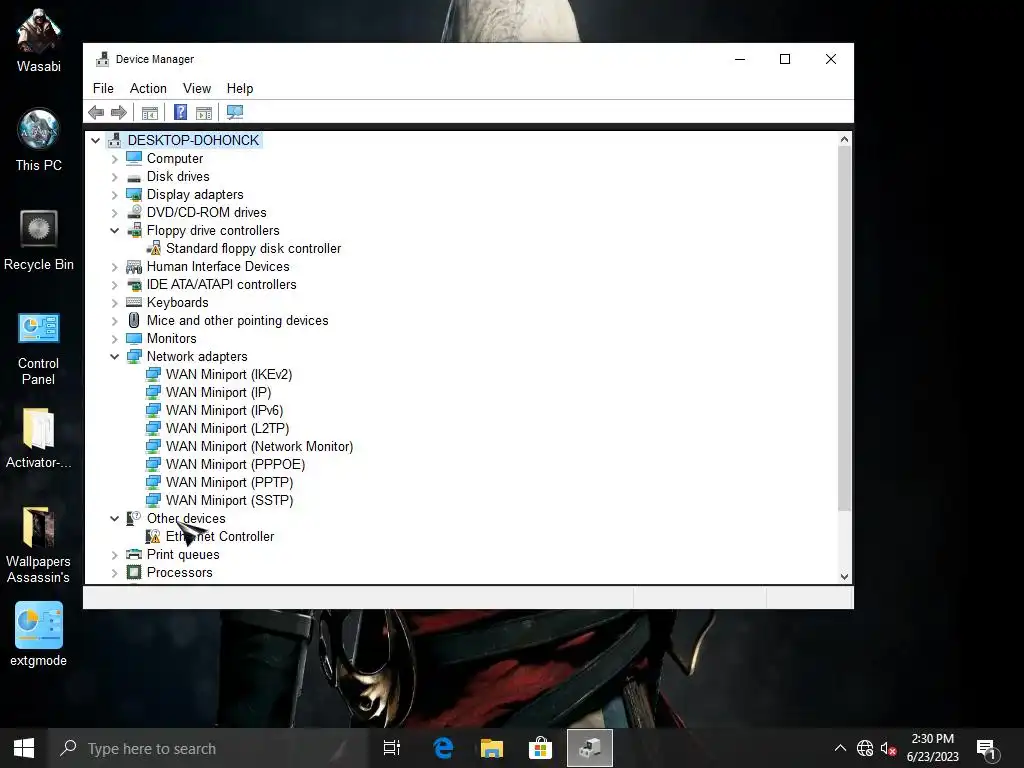Select the Network adapters category icon
1024x768 pixels.
(x=134, y=357)
